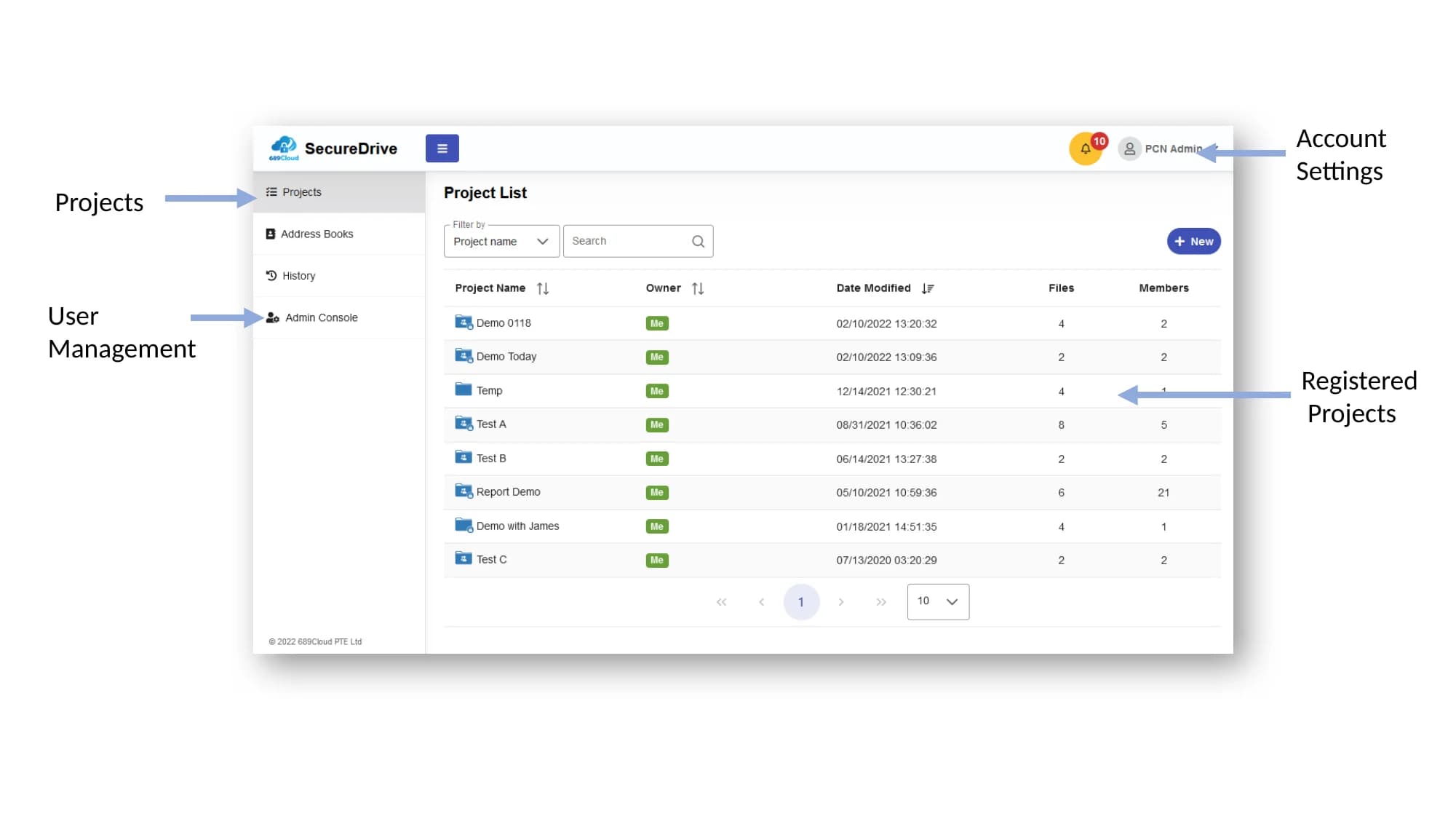Click the hamburger menu toggle button

tap(442, 149)
